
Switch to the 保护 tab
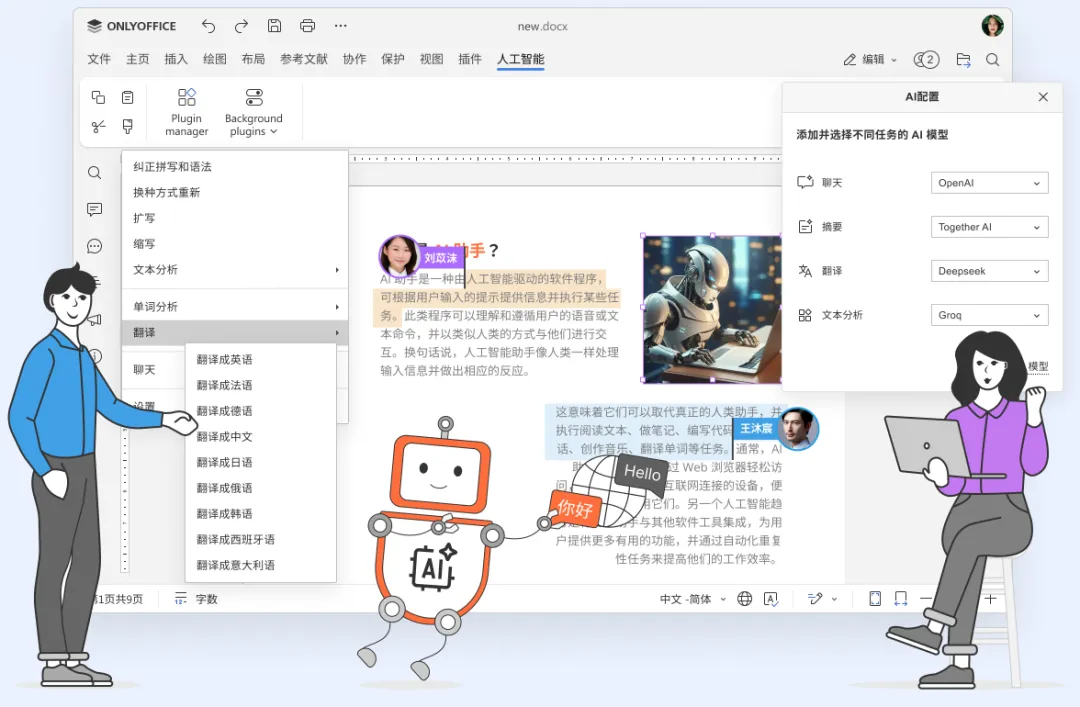pos(393,59)
